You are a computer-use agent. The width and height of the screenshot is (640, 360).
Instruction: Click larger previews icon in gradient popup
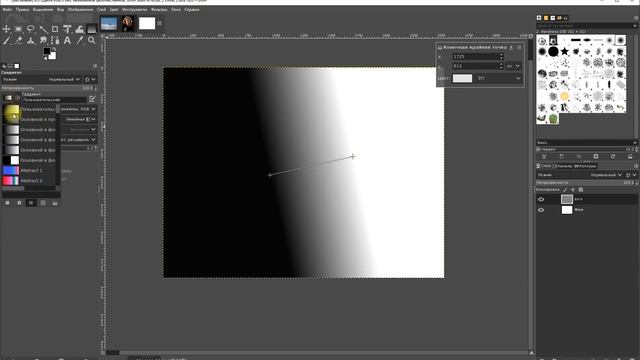(x=19, y=203)
